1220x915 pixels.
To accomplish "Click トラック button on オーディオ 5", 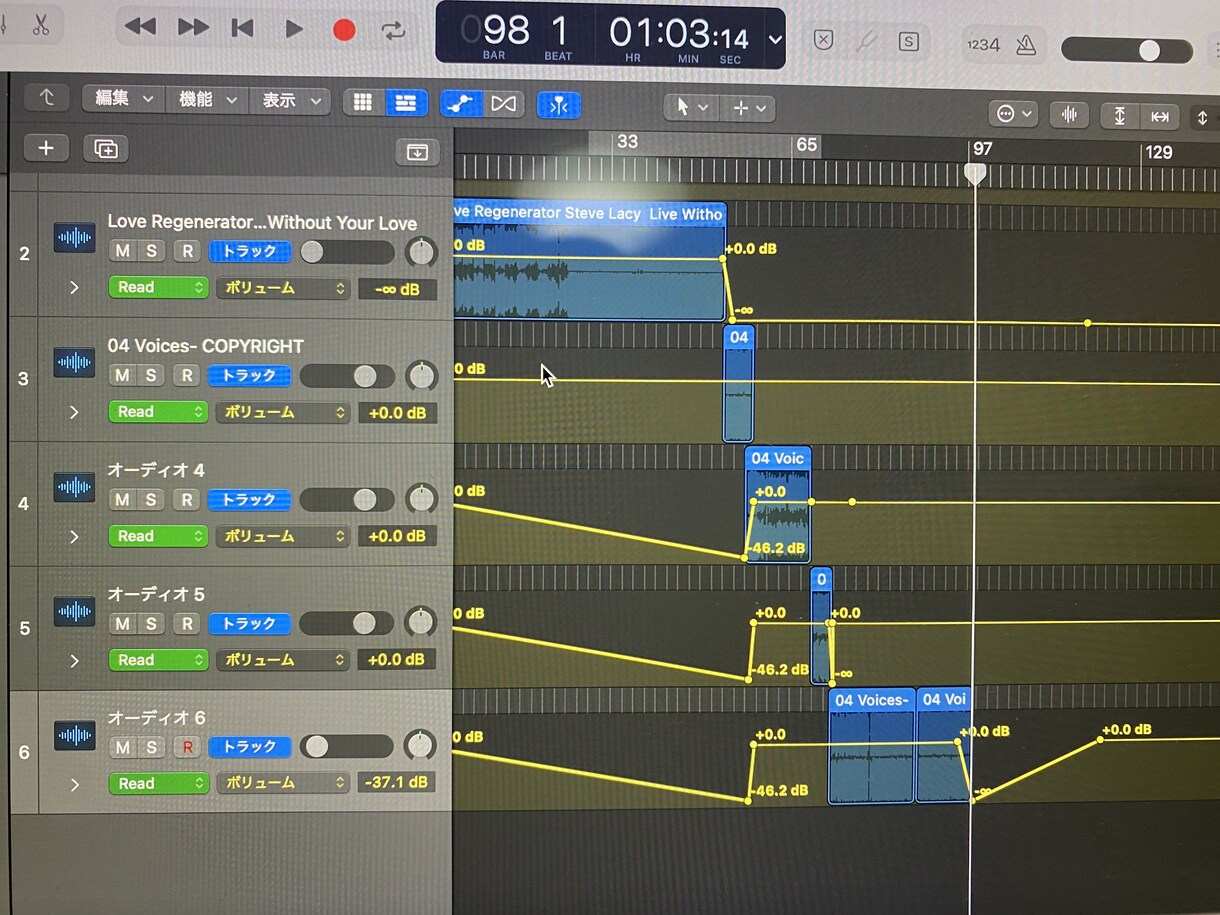I will point(249,624).
